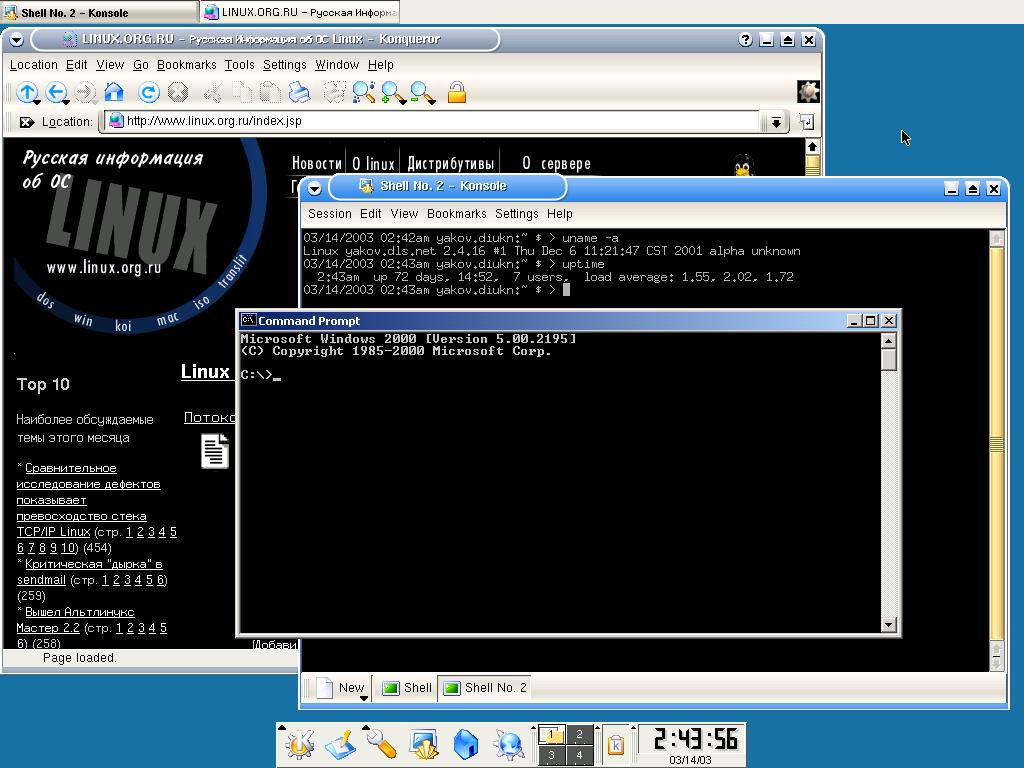Open the Home page icon in Konqueror
This screenshot has height=768, width=1024.
114,92
